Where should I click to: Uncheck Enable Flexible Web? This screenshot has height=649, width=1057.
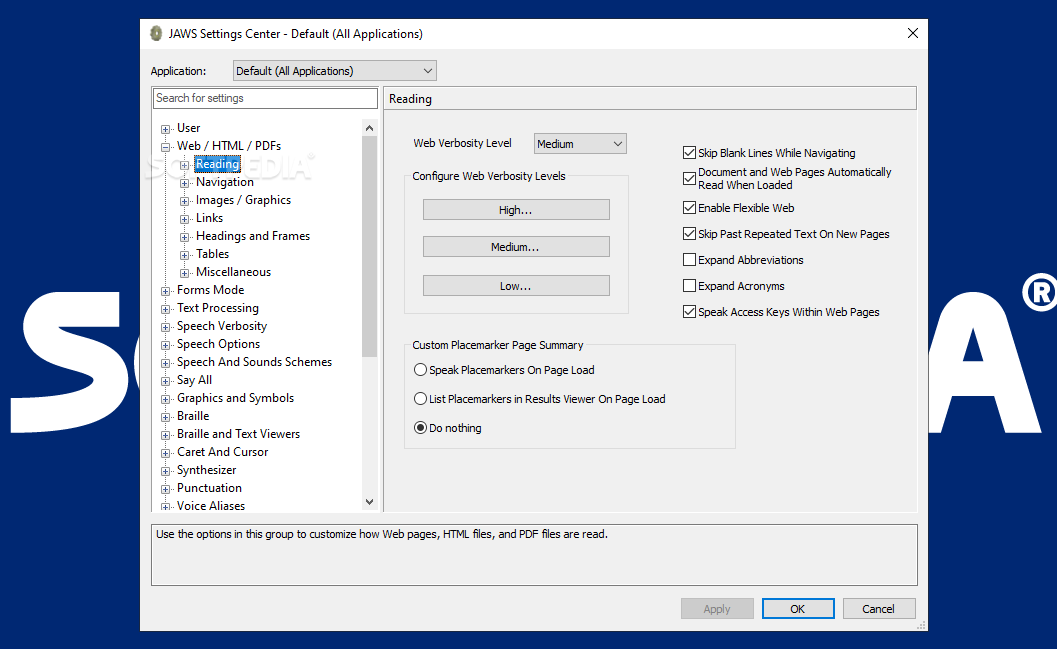point(689,208)
